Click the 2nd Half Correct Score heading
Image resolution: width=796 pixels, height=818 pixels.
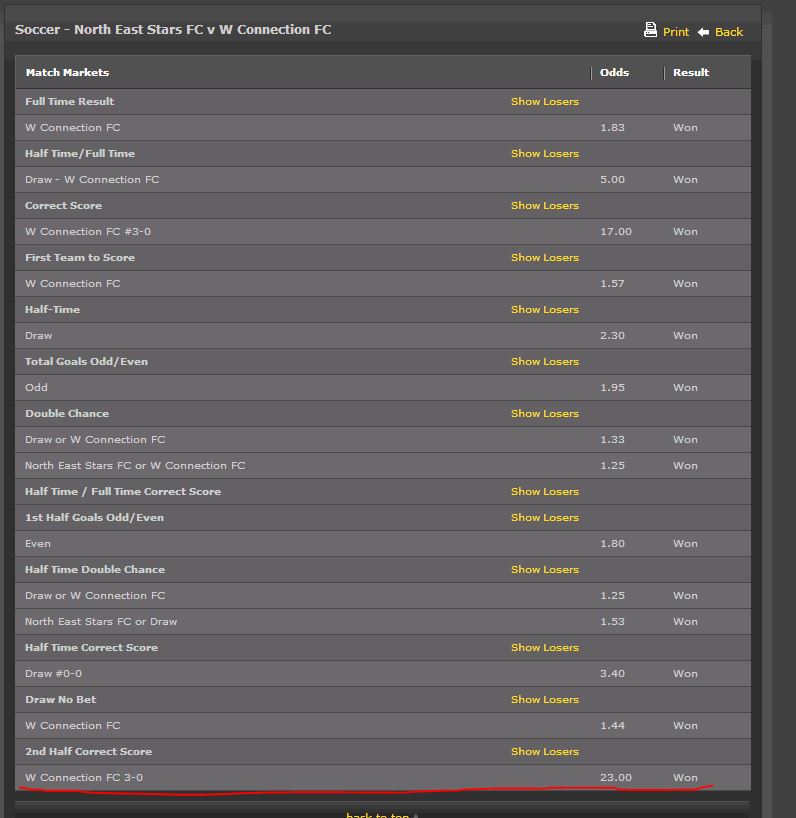(88, 752)
